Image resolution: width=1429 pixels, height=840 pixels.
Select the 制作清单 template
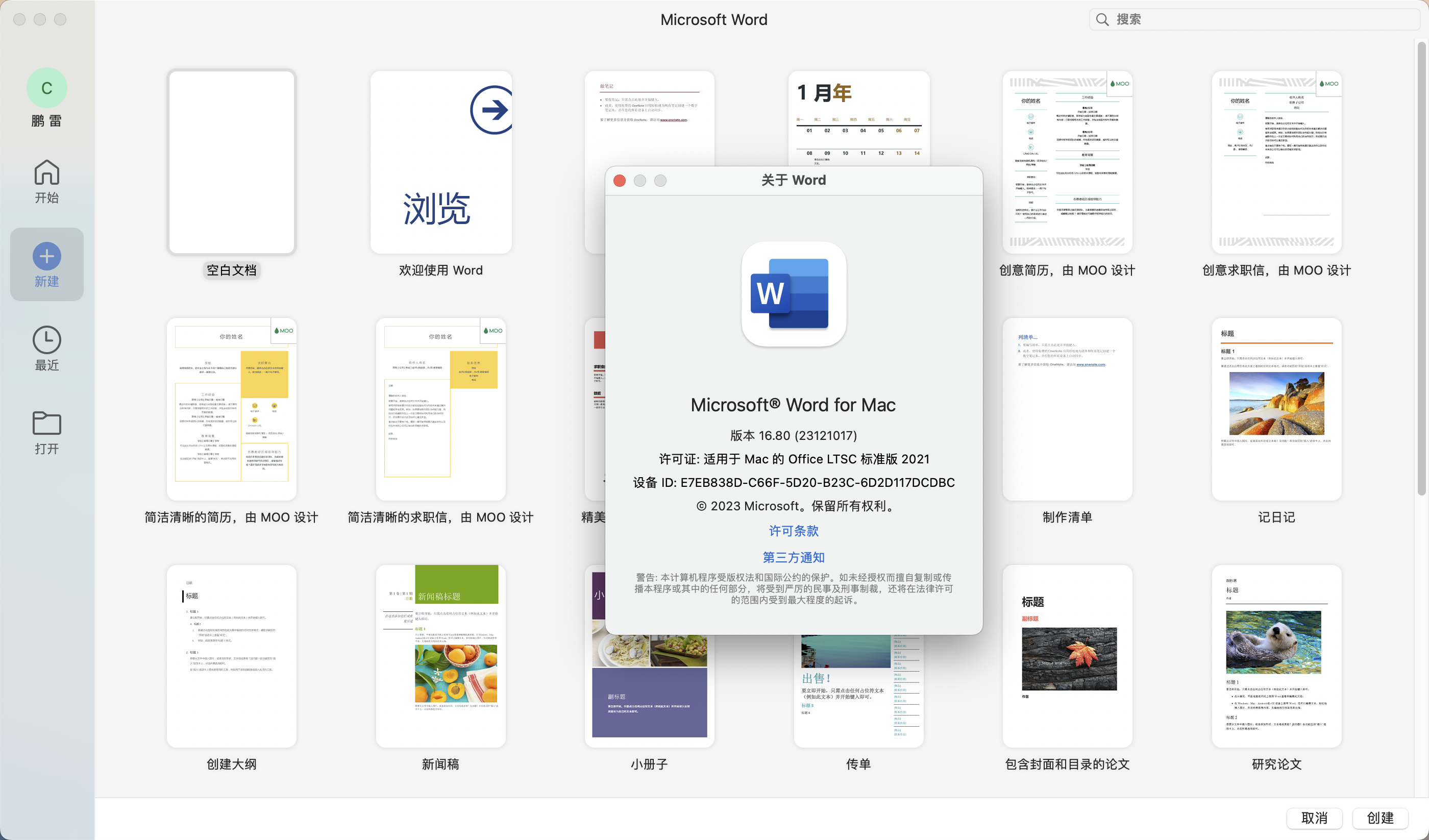click(1067, 409)
